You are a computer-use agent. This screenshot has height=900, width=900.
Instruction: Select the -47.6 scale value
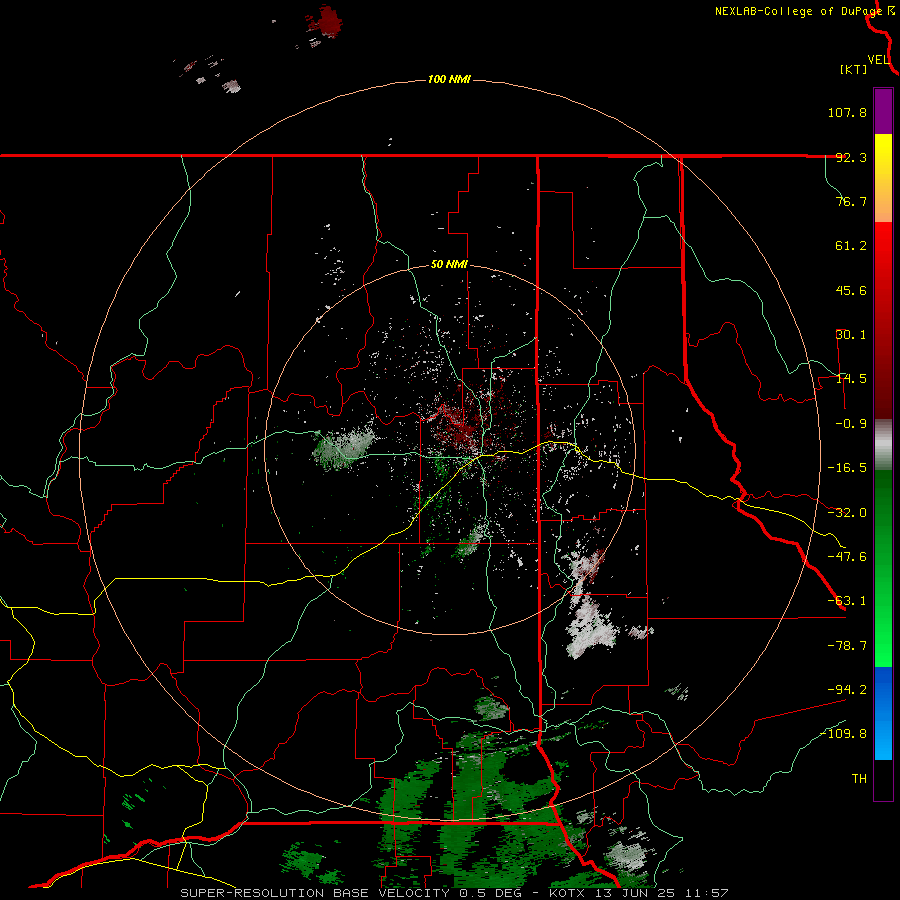(847, 557)
